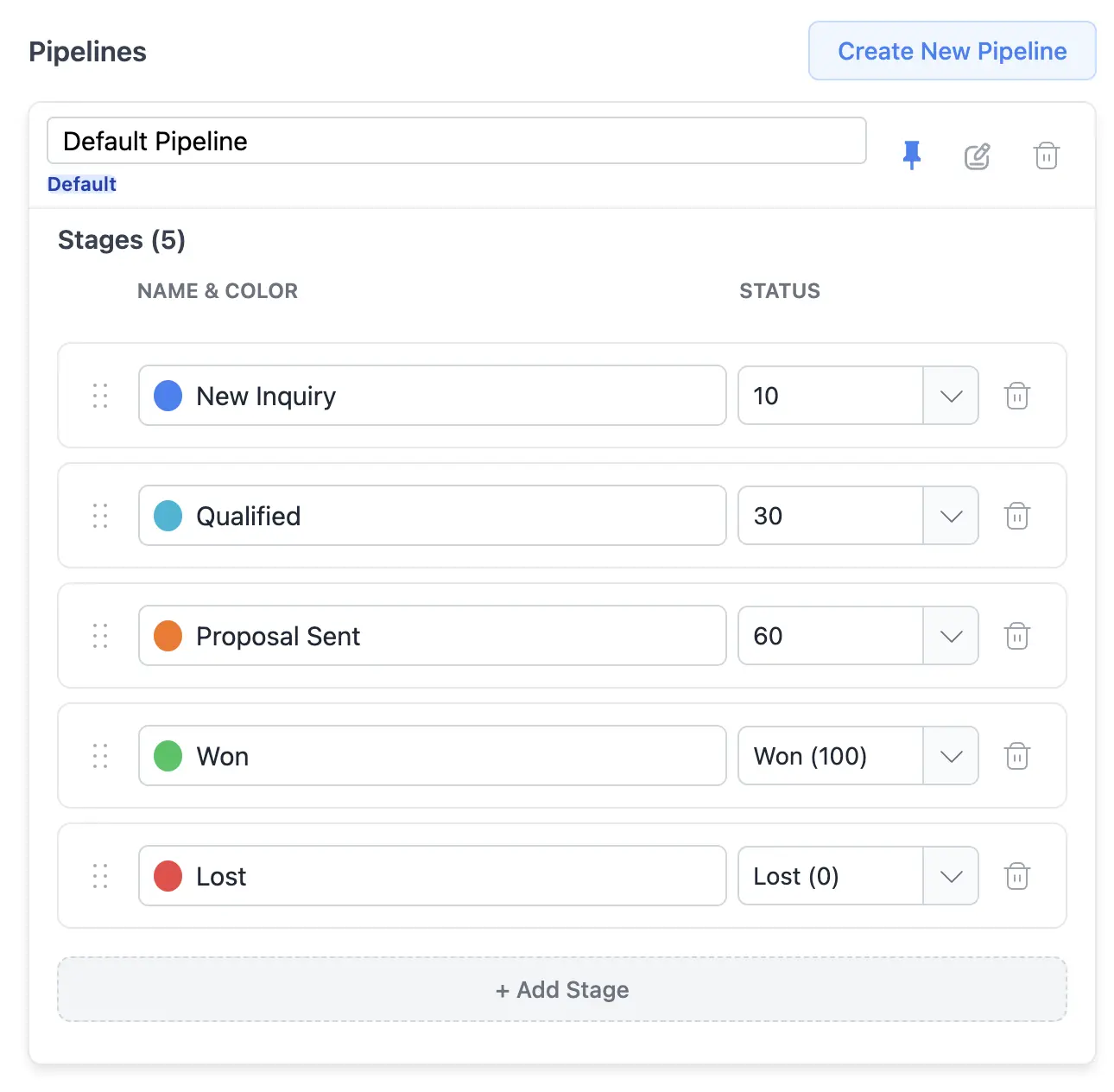This screenshot has width=1114, height=1092.
Task: Click Create New Pipeline button
Action: (953, 51)
